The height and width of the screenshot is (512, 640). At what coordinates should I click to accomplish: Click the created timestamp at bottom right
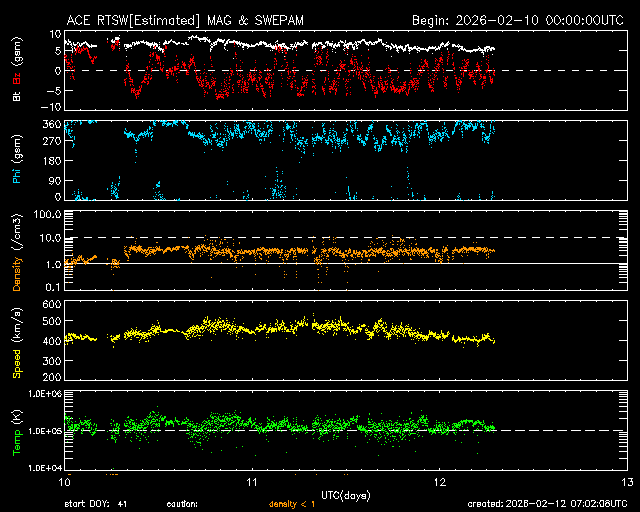coord(545,504)
